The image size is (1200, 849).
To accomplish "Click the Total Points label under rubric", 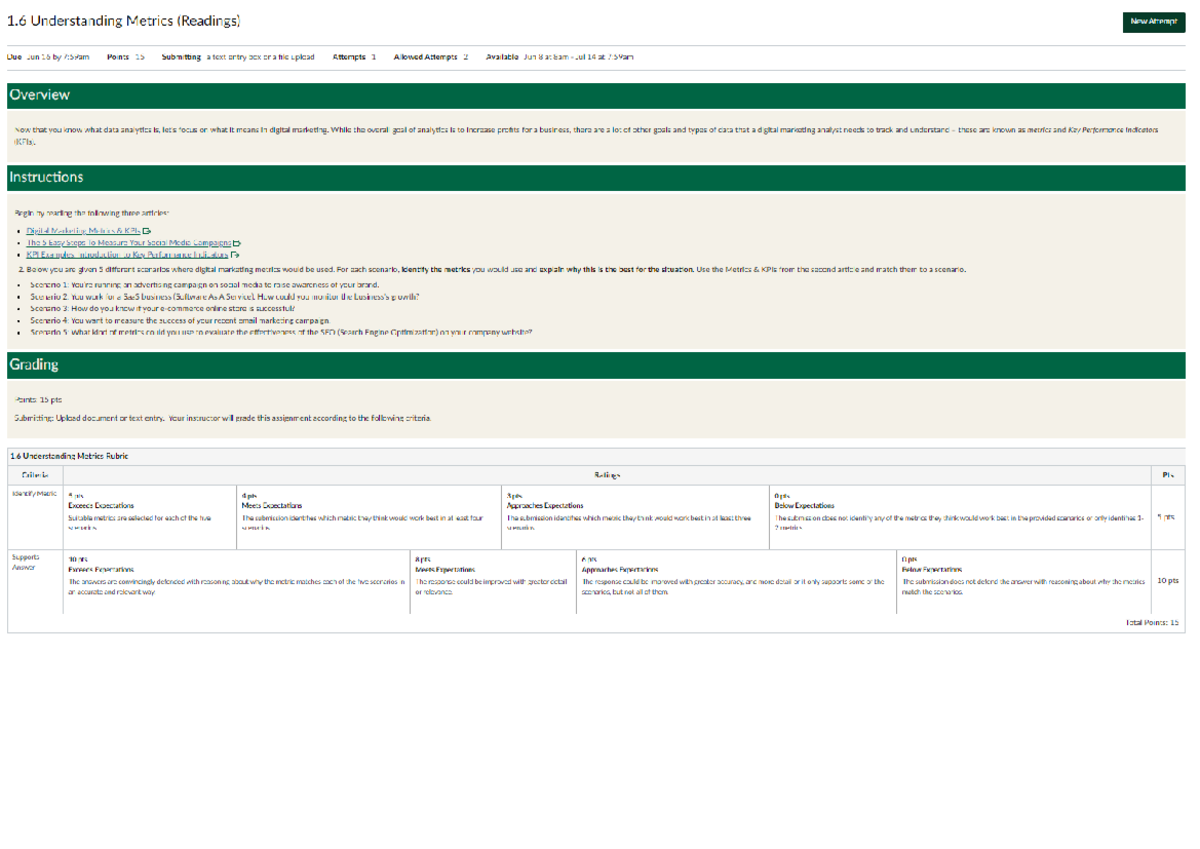I will pyautogui.click(x=1152, y=622).
